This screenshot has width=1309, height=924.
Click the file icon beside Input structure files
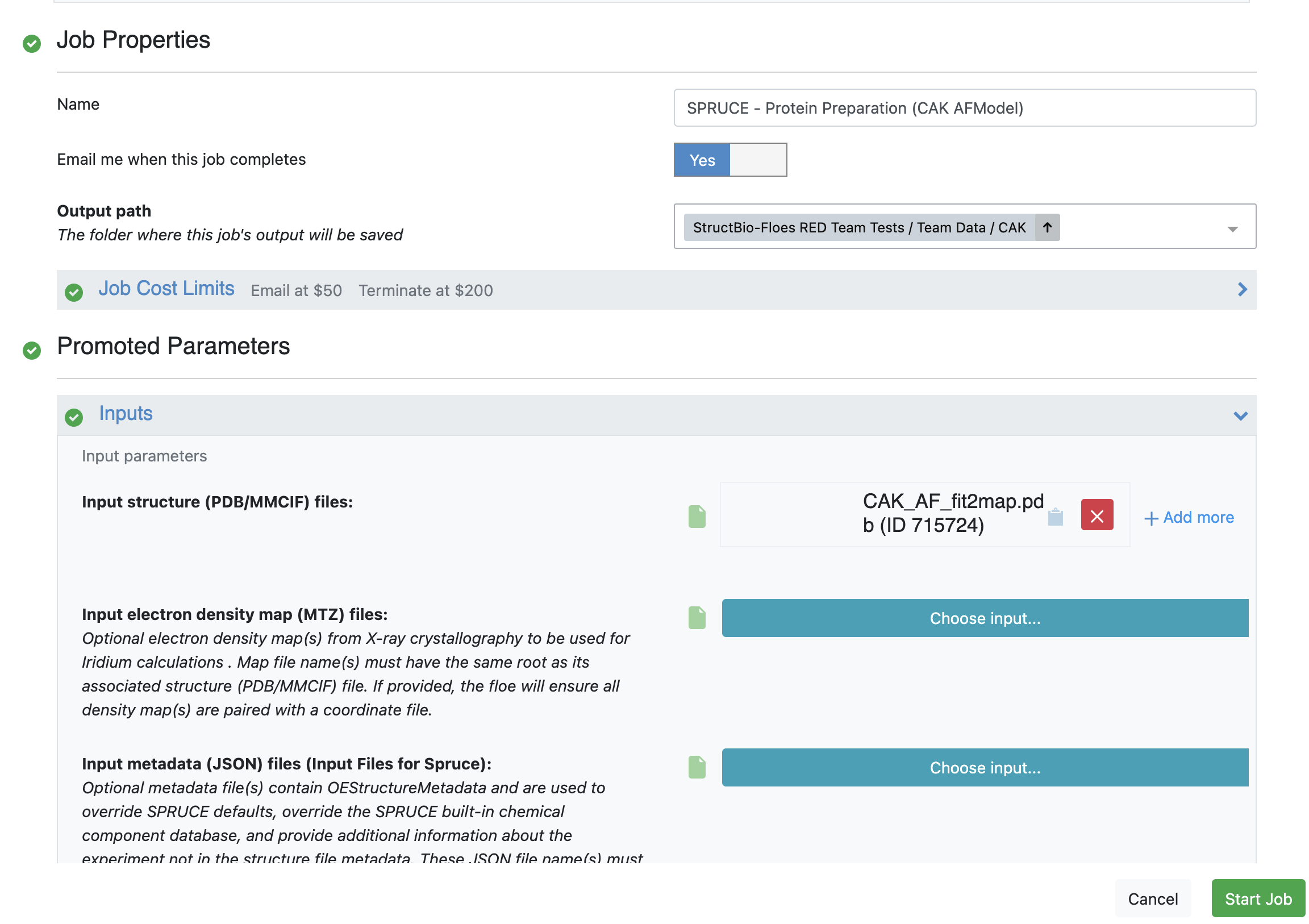698,517
